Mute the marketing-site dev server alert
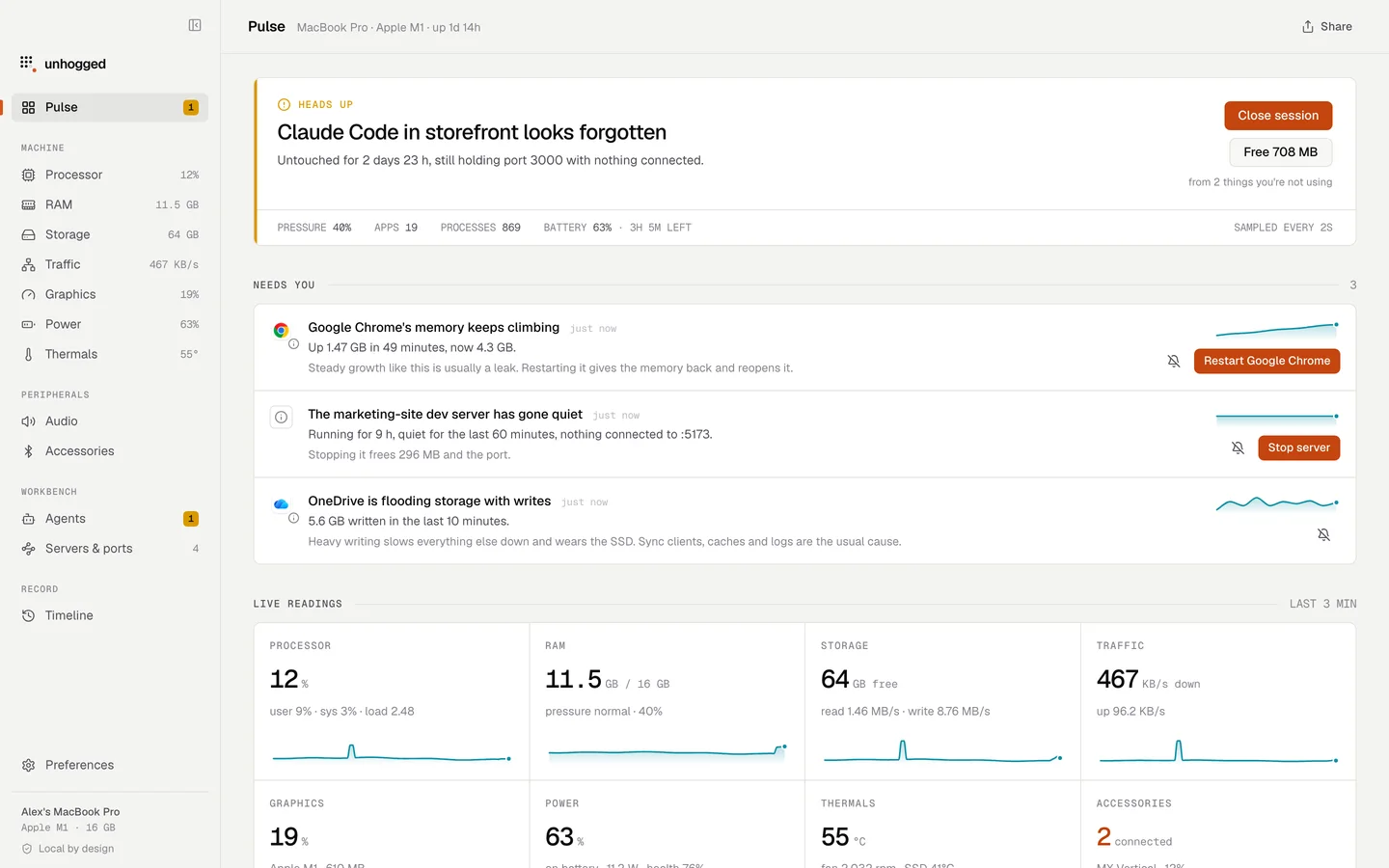The height and width of the screenshot is (868, 1389). (1239, 448)
